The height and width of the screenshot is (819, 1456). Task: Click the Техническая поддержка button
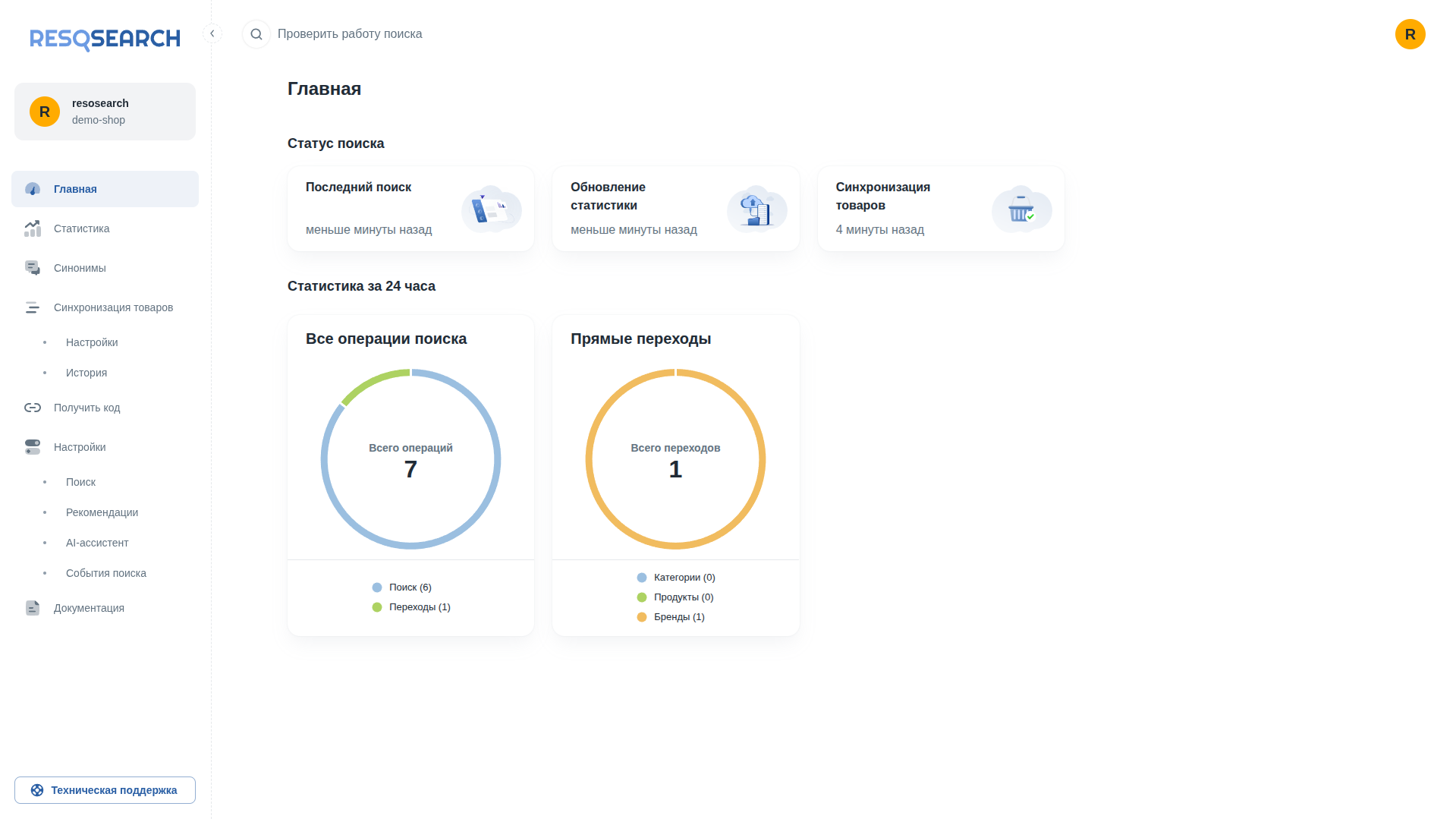click(x=105, y=790)
